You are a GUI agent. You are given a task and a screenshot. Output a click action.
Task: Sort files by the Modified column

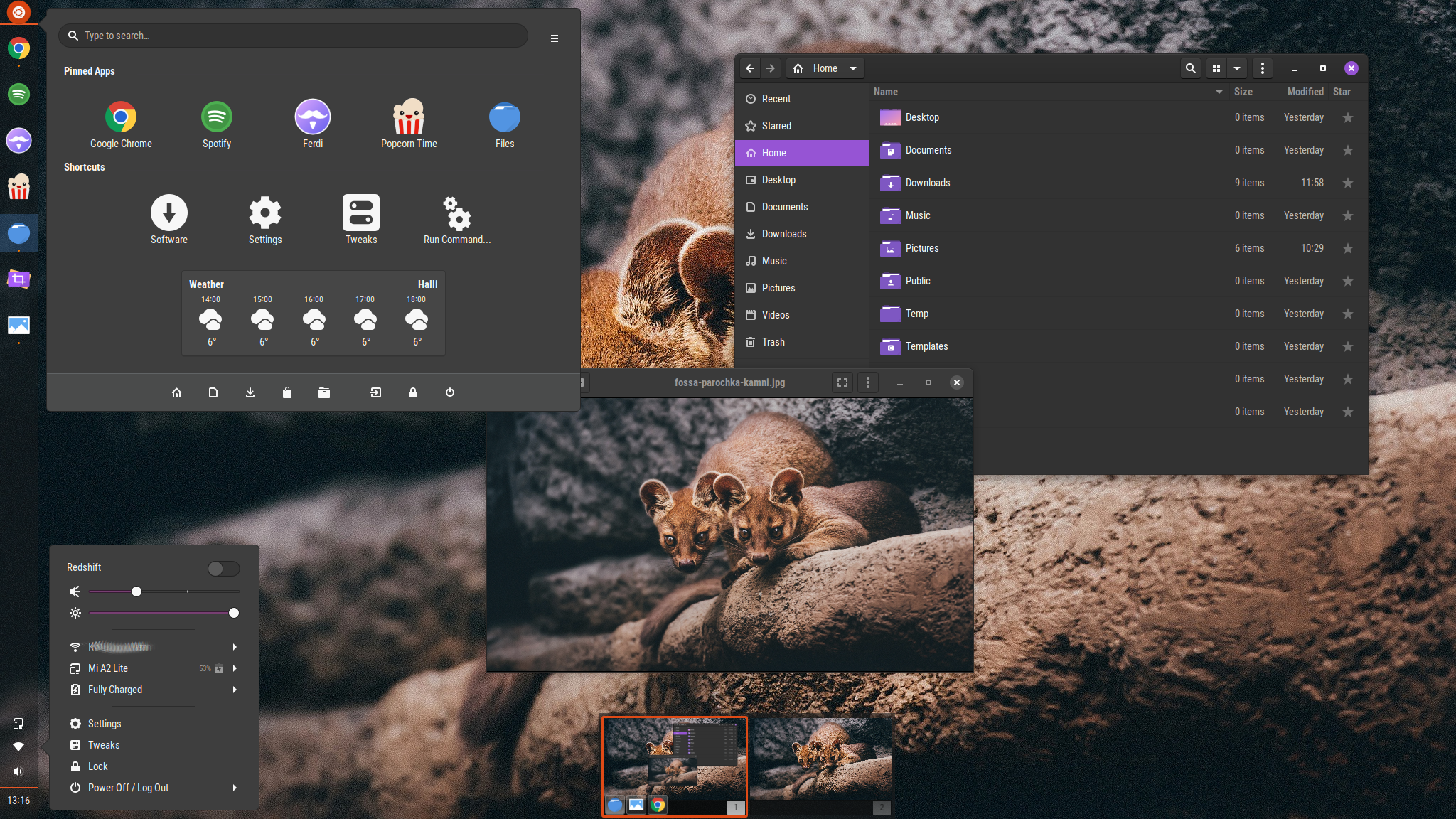pyautogui.click(x=1305, y=92)
